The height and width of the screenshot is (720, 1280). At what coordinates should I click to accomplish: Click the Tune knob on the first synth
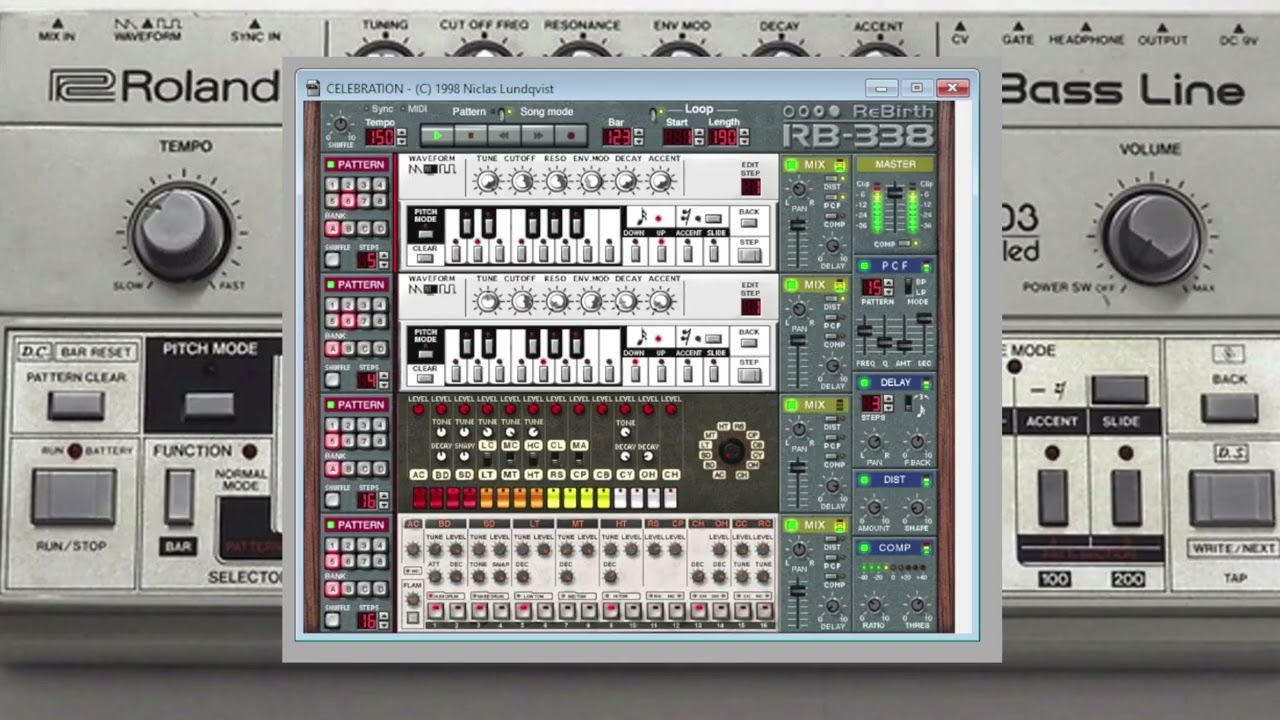tap(487, 181)
